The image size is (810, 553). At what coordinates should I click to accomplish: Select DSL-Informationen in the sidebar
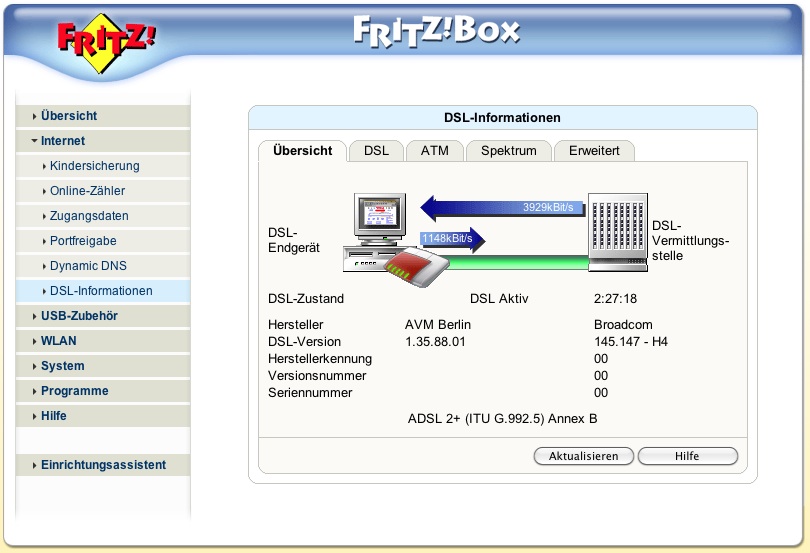(103, 291)
